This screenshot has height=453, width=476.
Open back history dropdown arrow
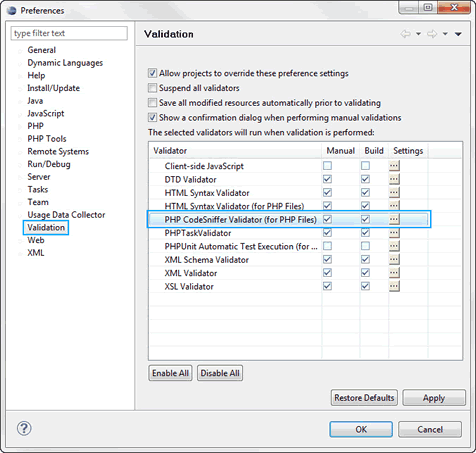tap(418, 34)
